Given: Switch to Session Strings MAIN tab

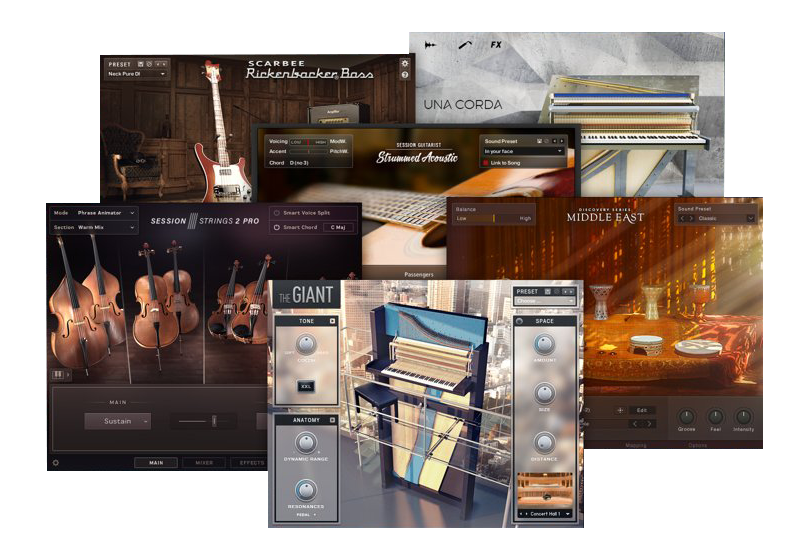Looking at the screenshot, I should [x=156, y=463].
